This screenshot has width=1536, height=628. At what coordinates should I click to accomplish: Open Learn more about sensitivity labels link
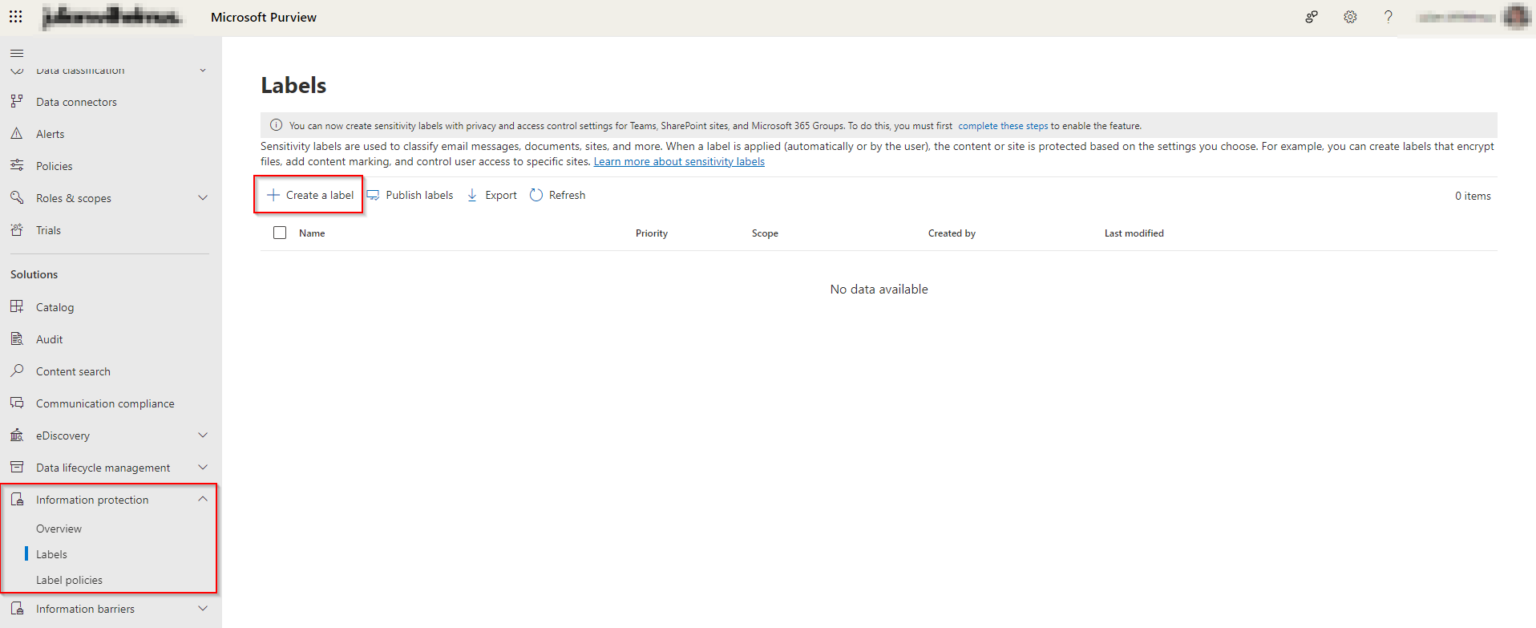(x=679, y=162)
